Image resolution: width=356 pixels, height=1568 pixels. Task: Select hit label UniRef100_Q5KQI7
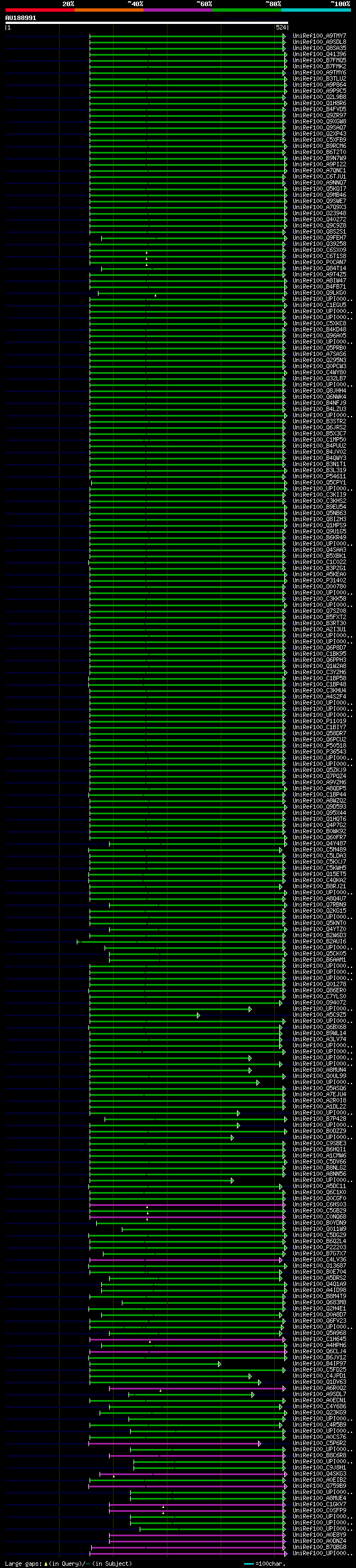point(319,189)
